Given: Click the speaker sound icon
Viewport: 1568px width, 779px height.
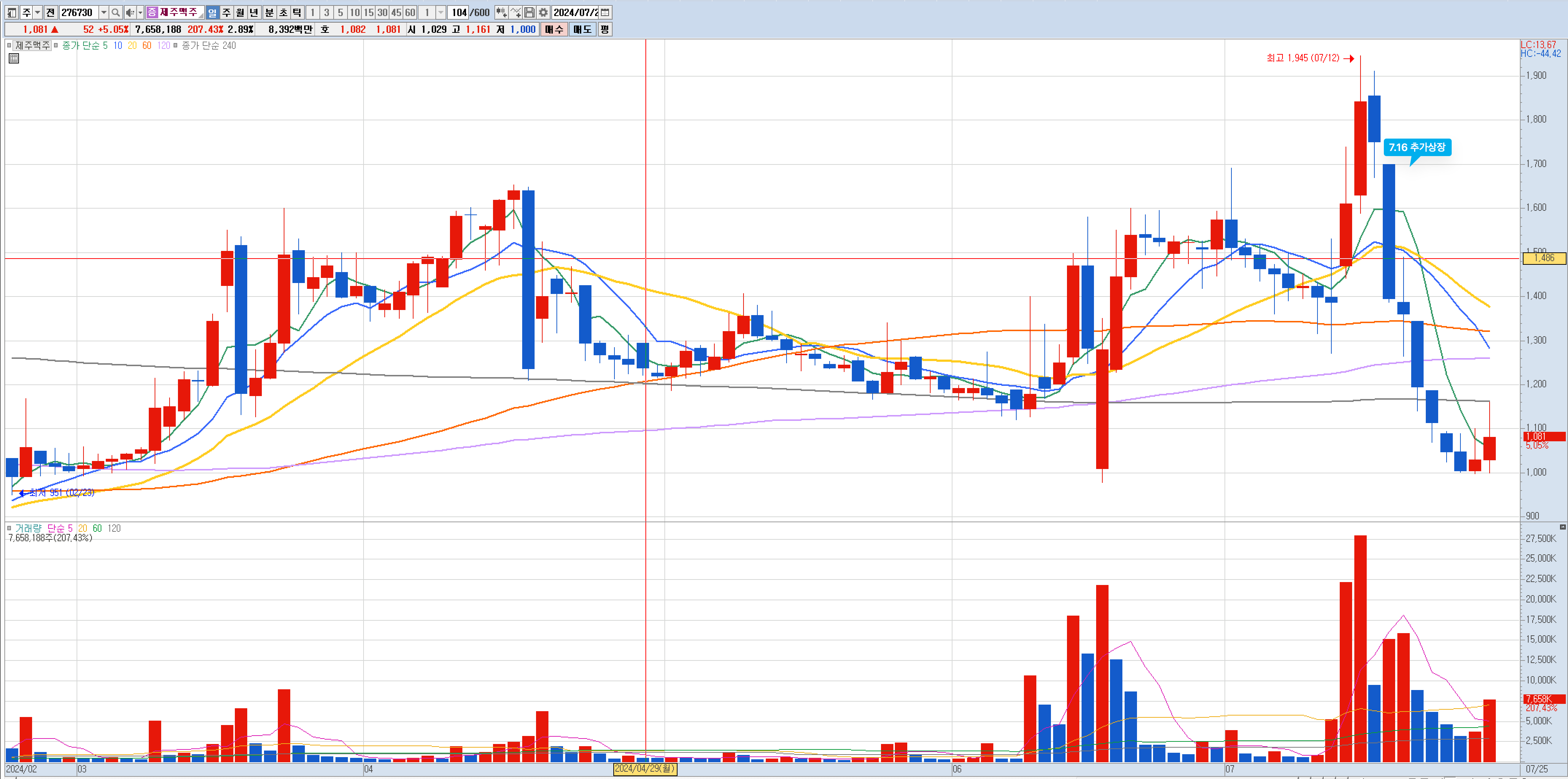Looking at the screenshot, I should pos(130,12).
